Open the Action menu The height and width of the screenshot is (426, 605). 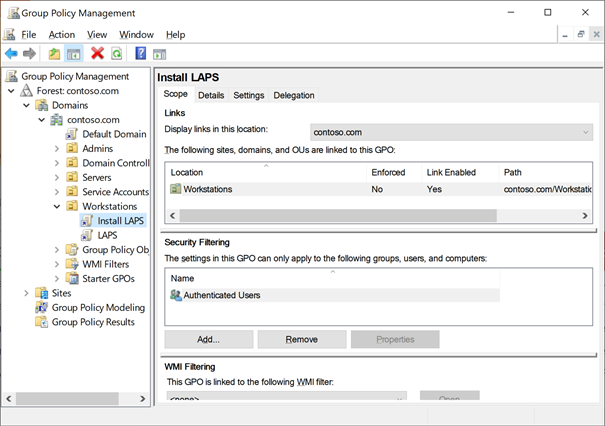tap(62, 35)
